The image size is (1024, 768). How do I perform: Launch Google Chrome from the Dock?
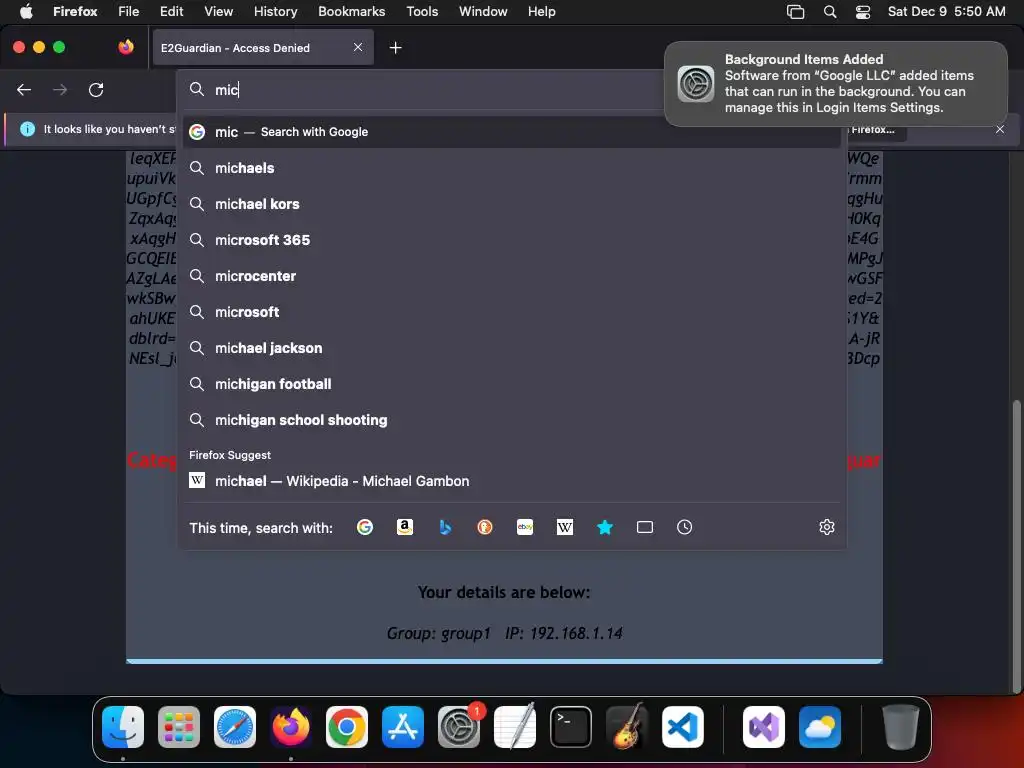click(x=347, y=727)
